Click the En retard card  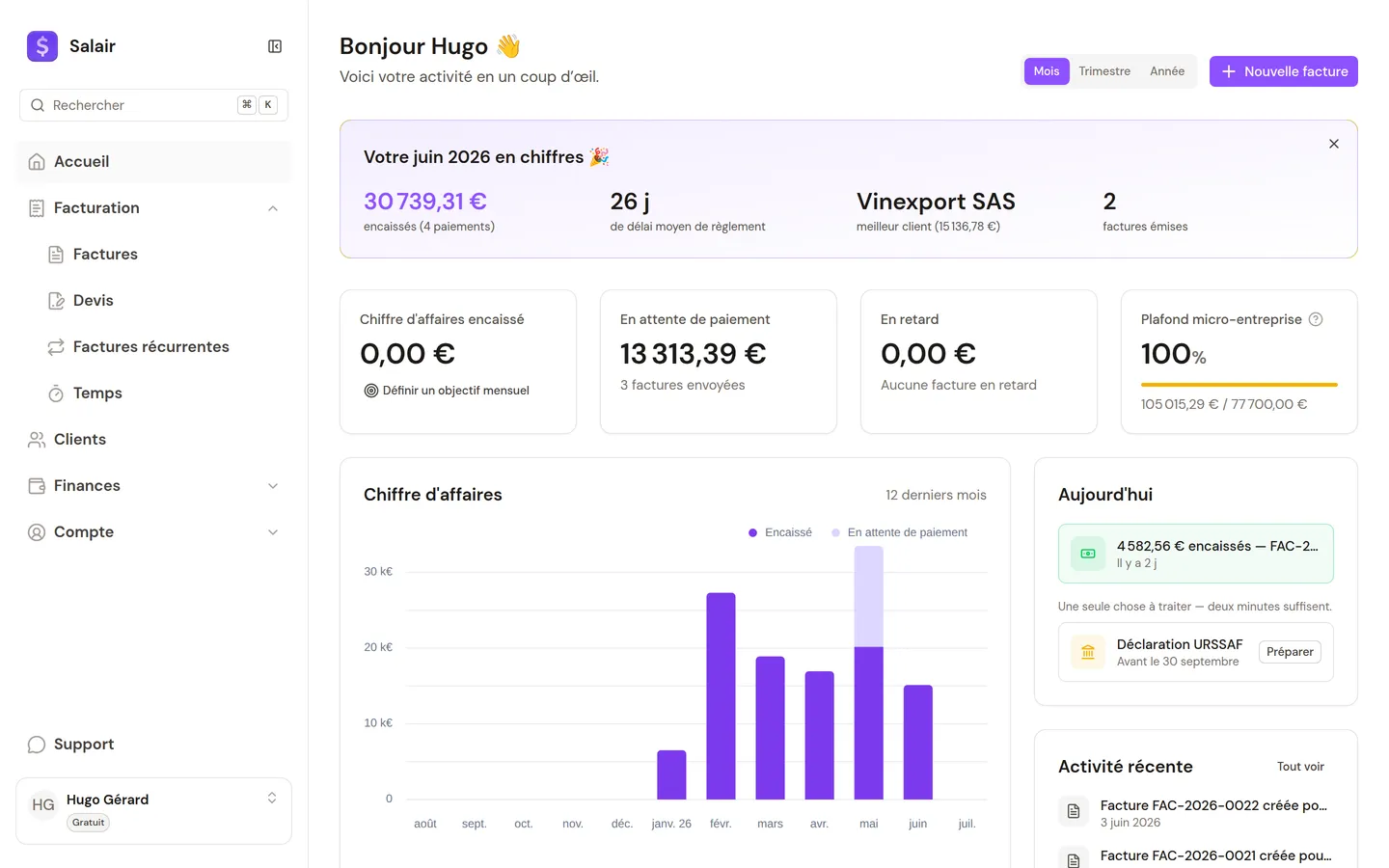pos(979,362)
